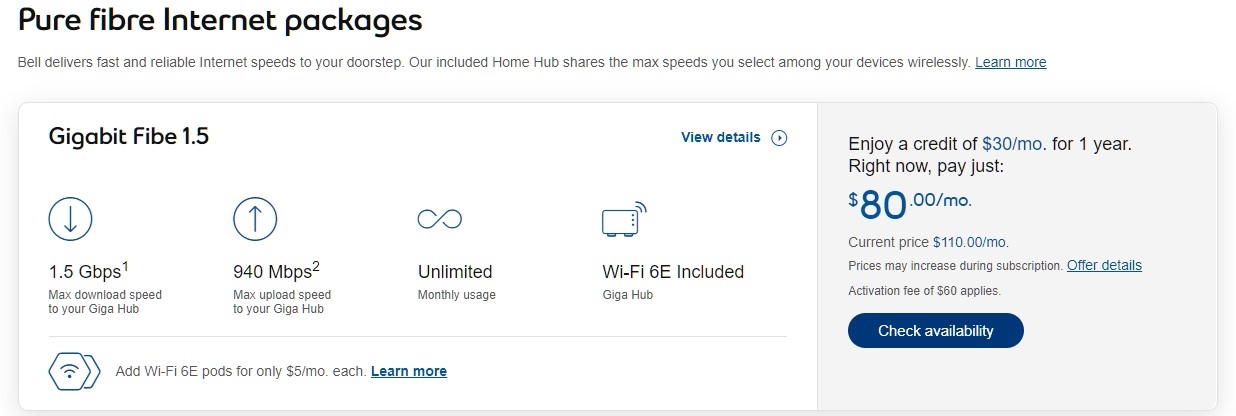Select the Unlimited monthly usage label
The image size is (1236, 416).
click(x=454, y=271)
